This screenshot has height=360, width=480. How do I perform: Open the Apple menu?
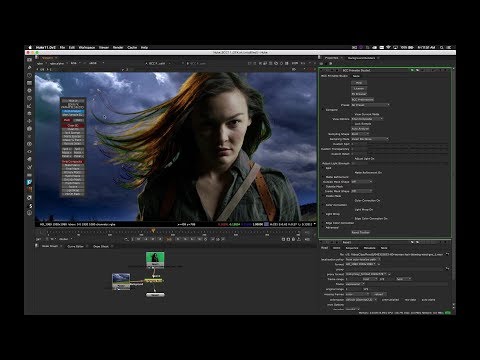(30, 47)
